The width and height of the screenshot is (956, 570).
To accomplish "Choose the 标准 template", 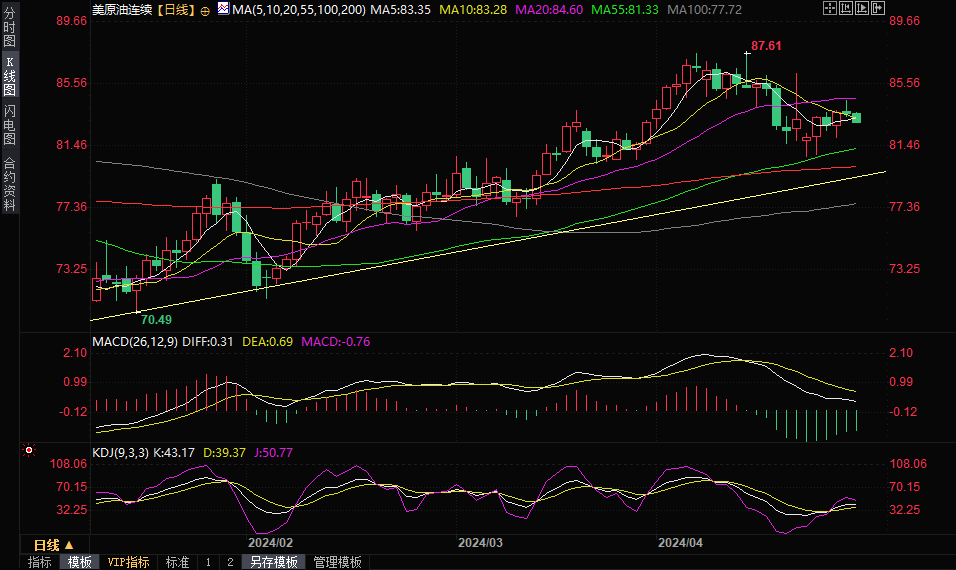I will click(177, 562).
